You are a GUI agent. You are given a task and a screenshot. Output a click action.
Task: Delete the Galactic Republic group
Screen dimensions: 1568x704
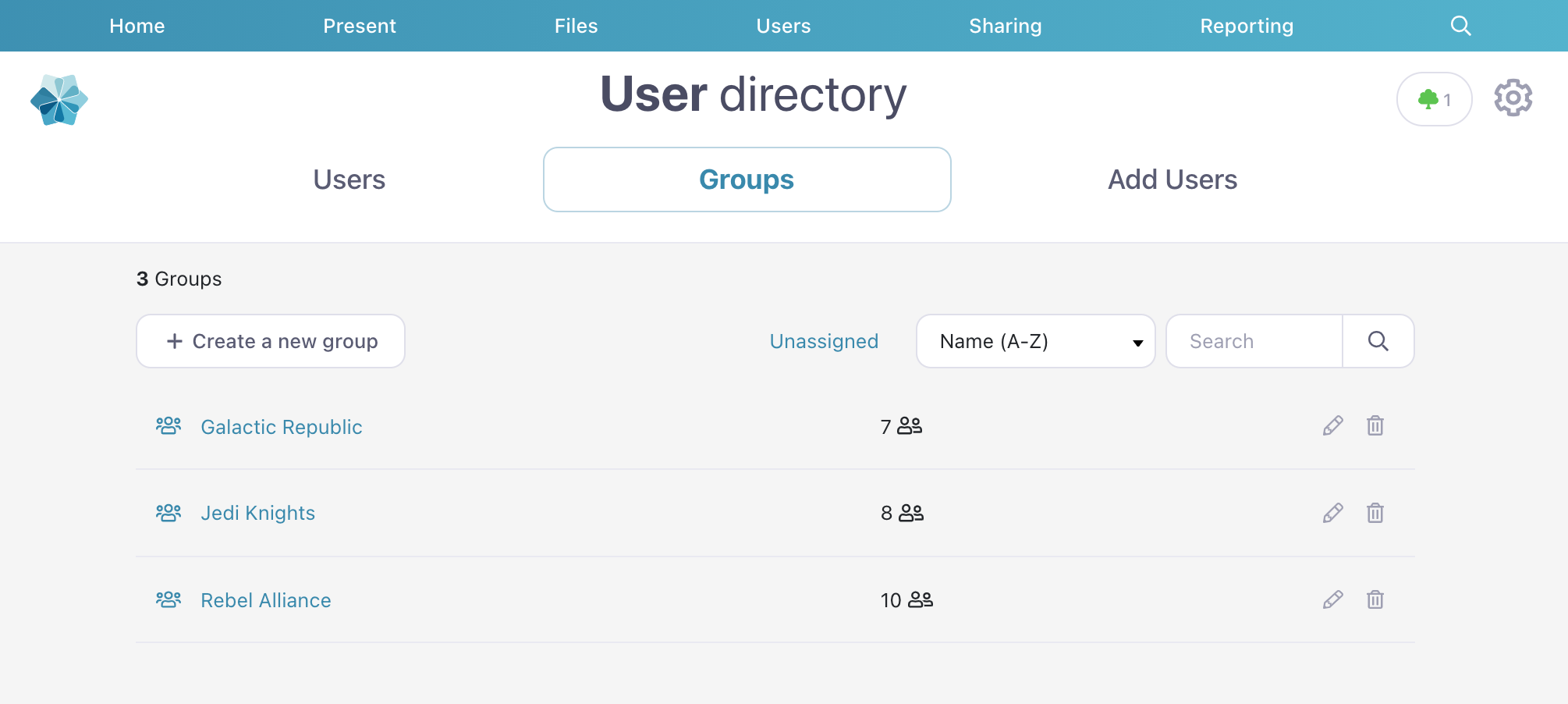(x=1375, y=425)
